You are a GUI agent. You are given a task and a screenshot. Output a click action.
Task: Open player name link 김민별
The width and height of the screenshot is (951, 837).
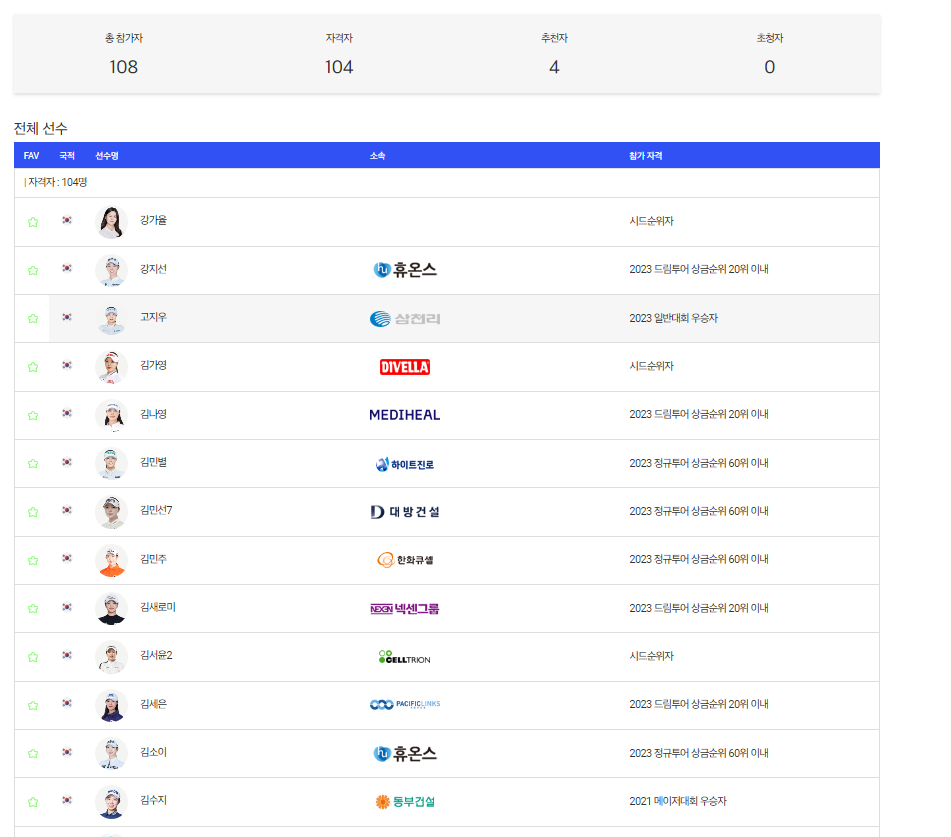153,462
